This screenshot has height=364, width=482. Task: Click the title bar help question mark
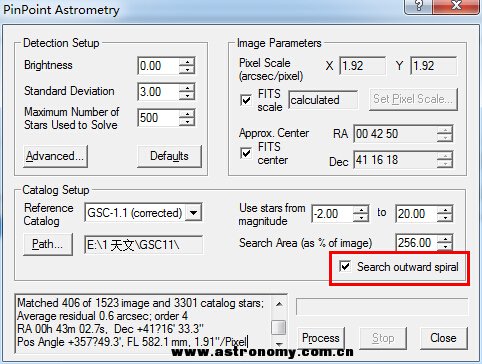[418, 5]
